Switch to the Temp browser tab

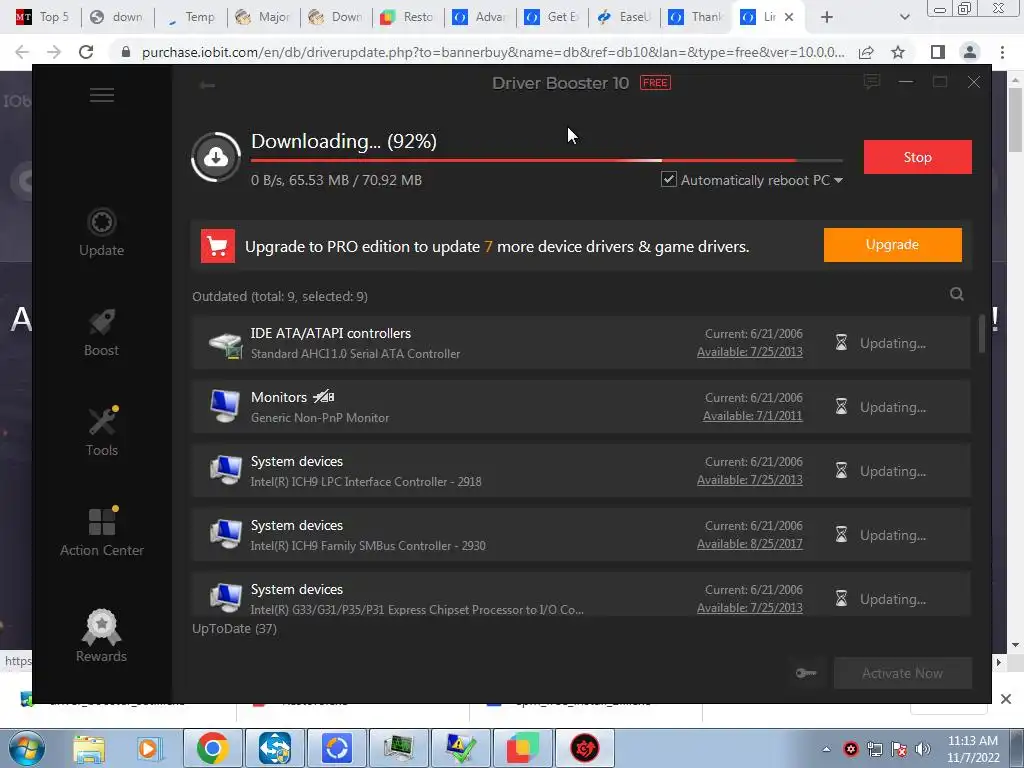[191, 17]
